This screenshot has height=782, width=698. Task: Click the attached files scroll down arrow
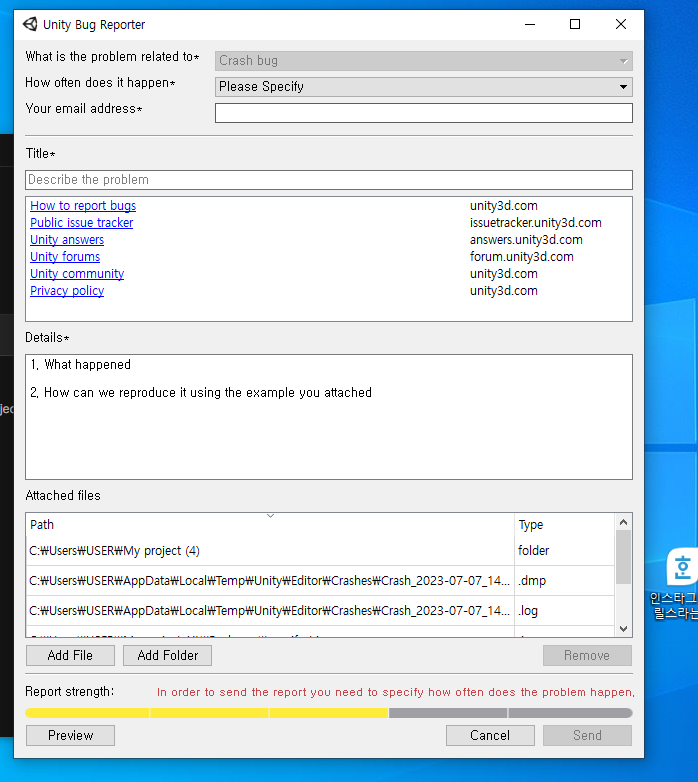[623, 629]
